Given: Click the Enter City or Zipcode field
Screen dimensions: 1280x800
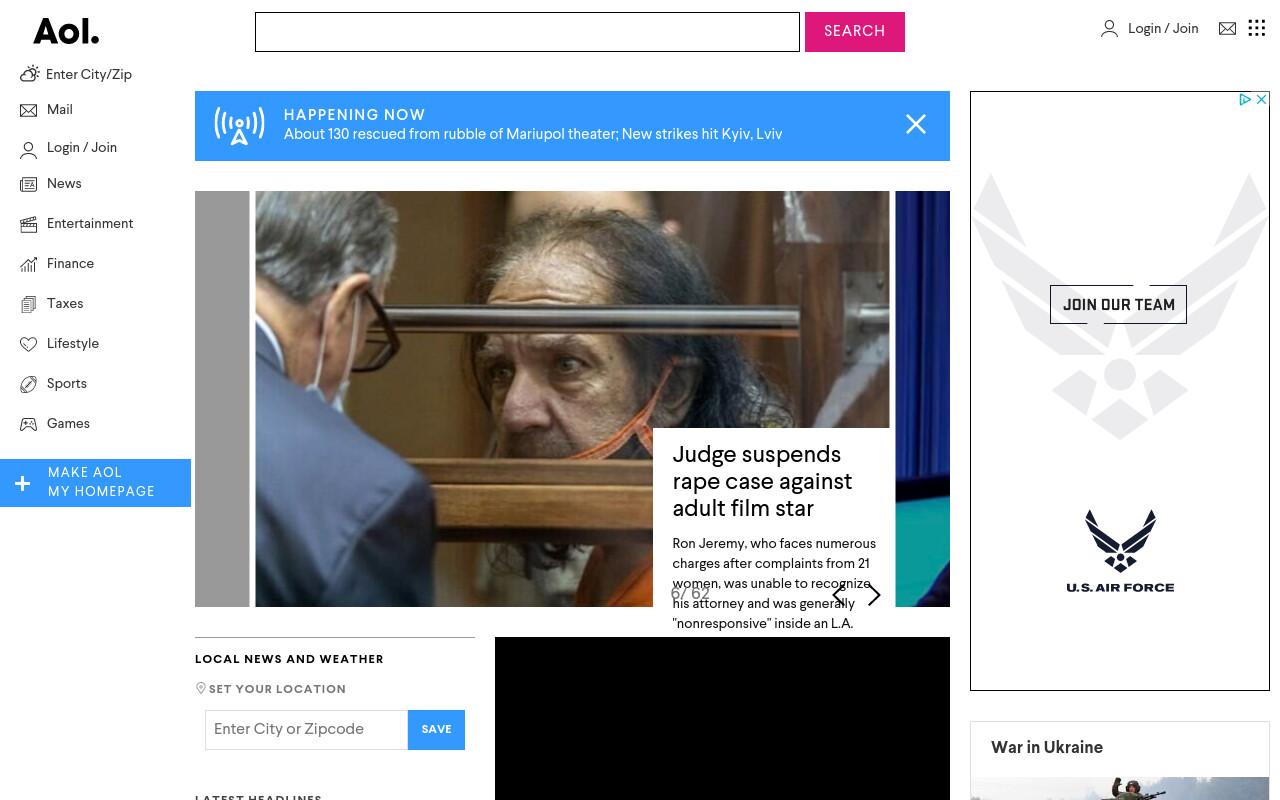Looking at the screenshot, I should tap(306, 729).
